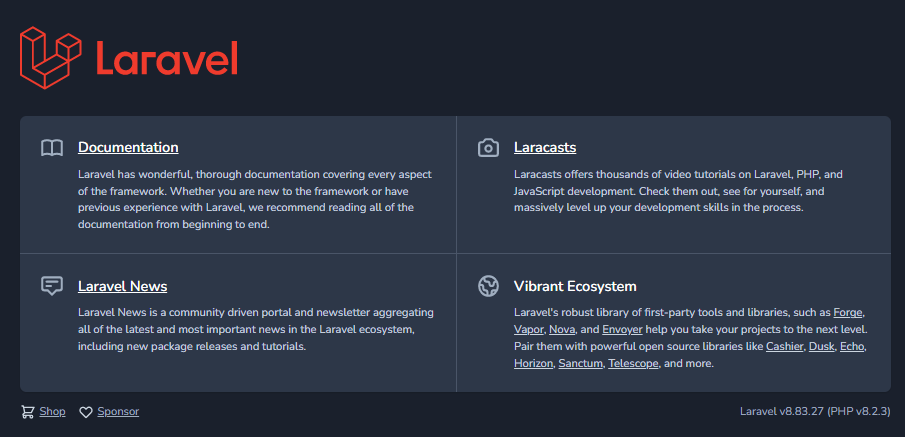The width and height of the screenshot is (905, 437).
Task: Open the Documentation heading link
Action: [128, 148]
